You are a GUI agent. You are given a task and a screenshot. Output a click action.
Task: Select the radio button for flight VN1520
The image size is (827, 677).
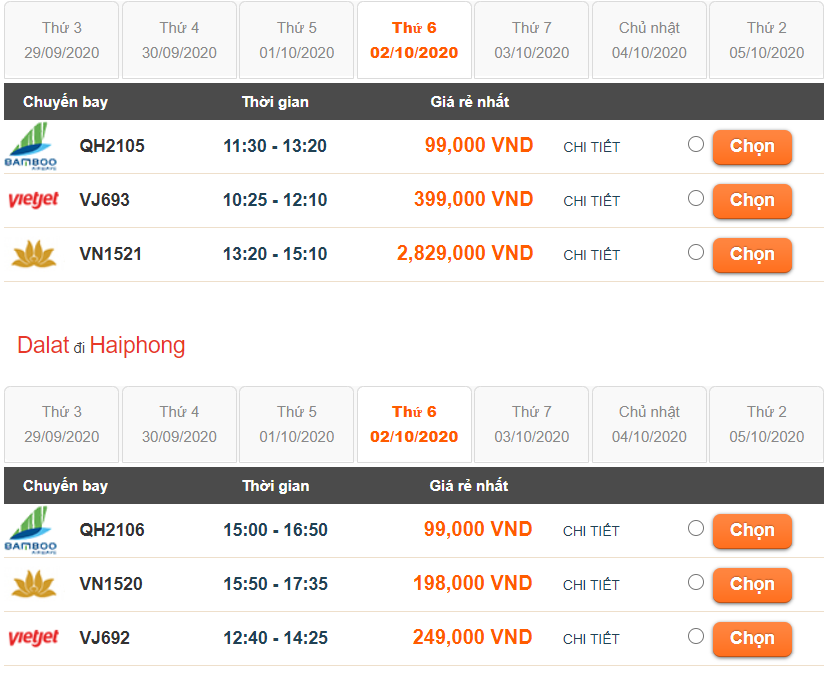696,582
